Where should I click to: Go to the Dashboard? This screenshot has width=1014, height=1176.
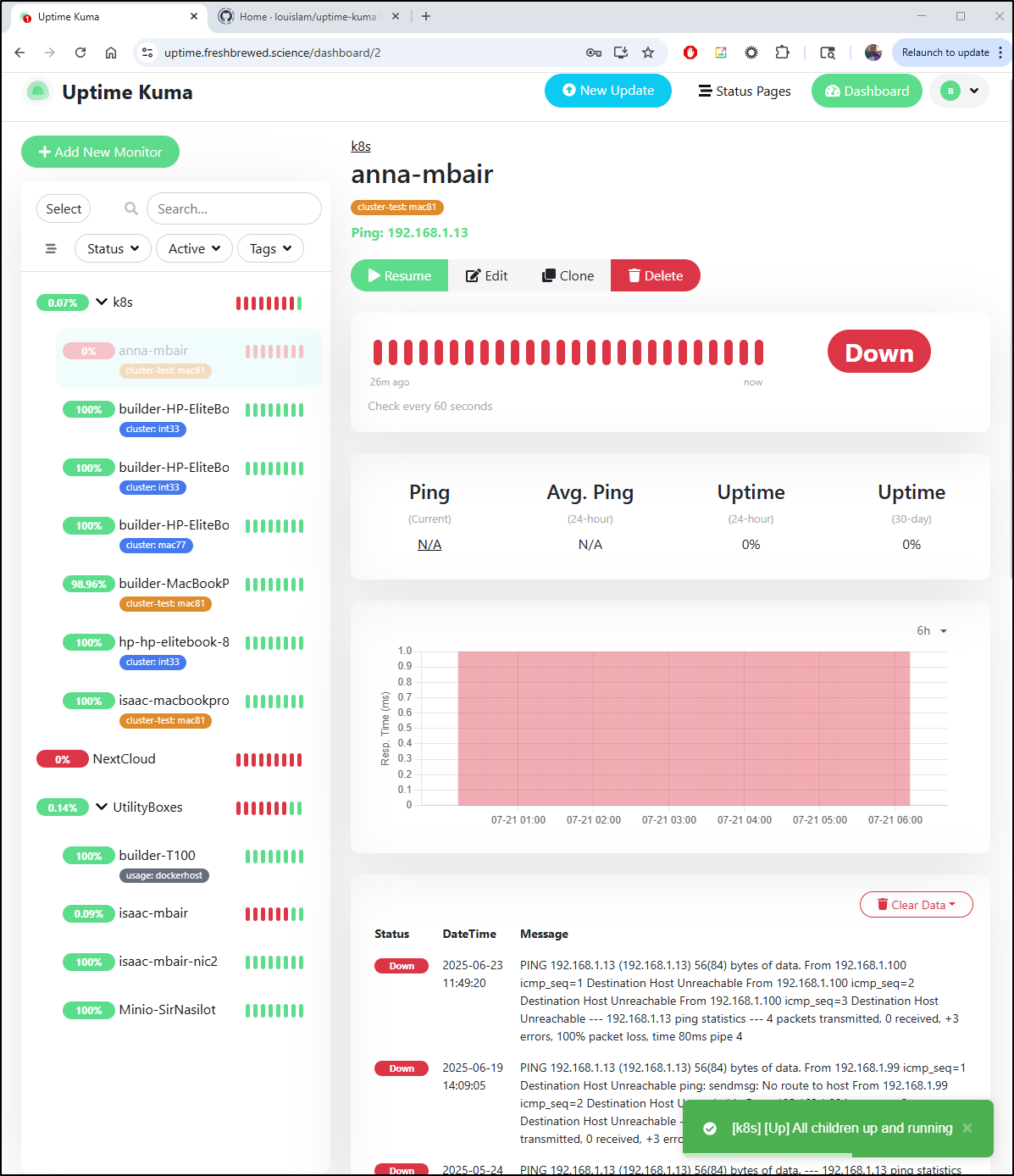coord(867,91)
